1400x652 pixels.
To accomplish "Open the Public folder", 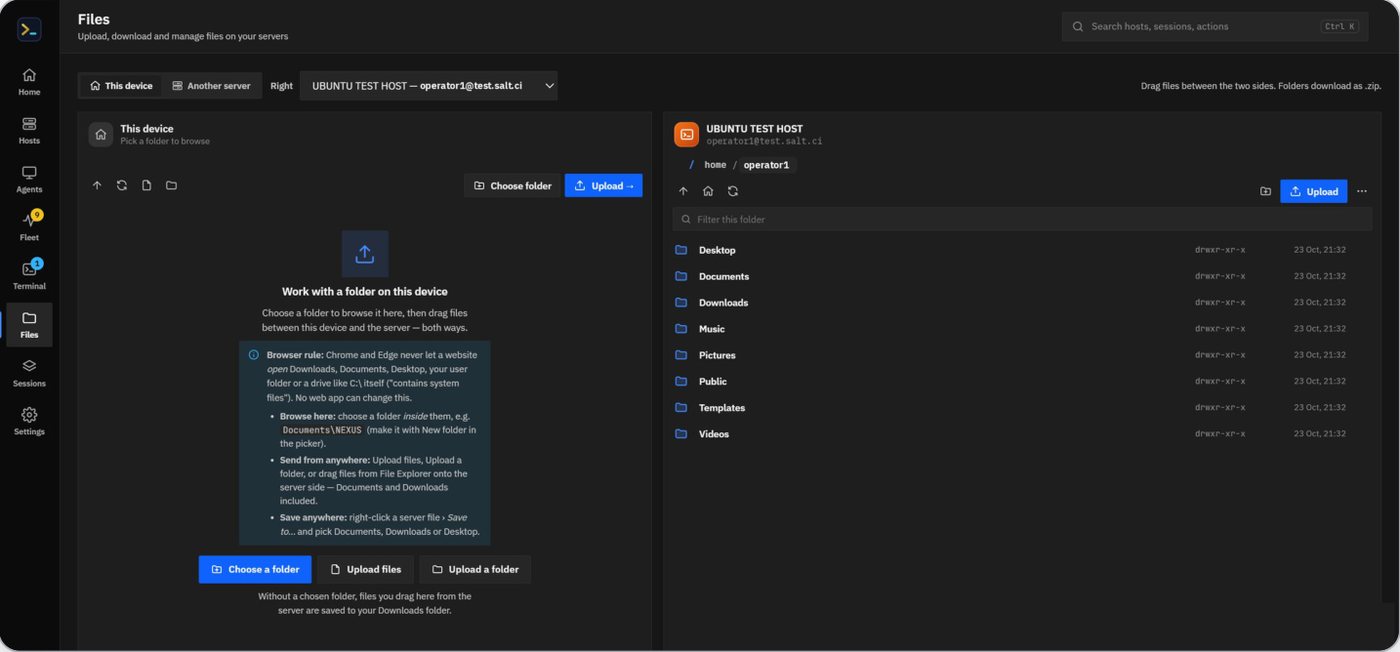I will (1022, 381).
